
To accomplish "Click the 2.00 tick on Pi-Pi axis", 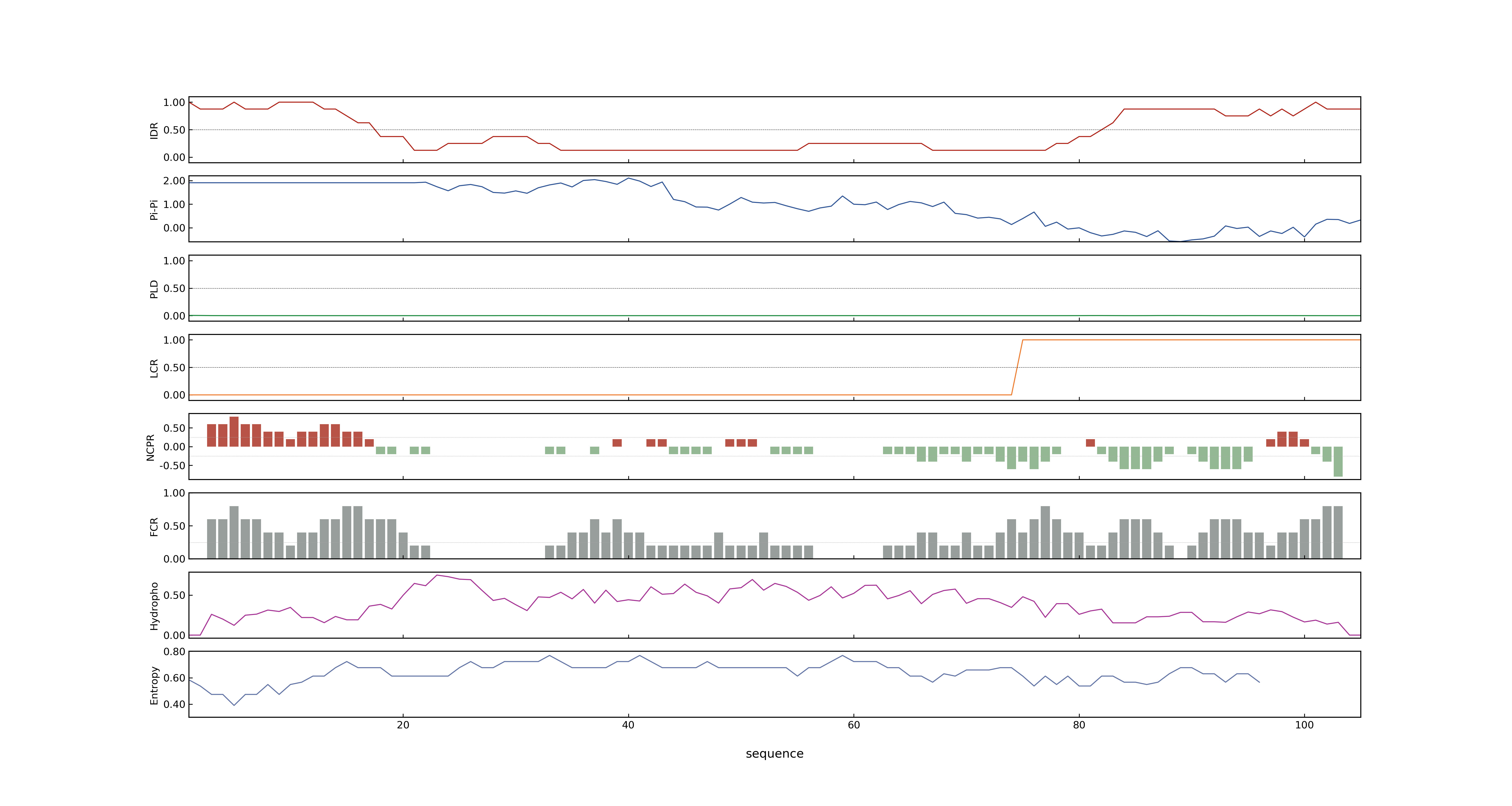I will (174, 181).
